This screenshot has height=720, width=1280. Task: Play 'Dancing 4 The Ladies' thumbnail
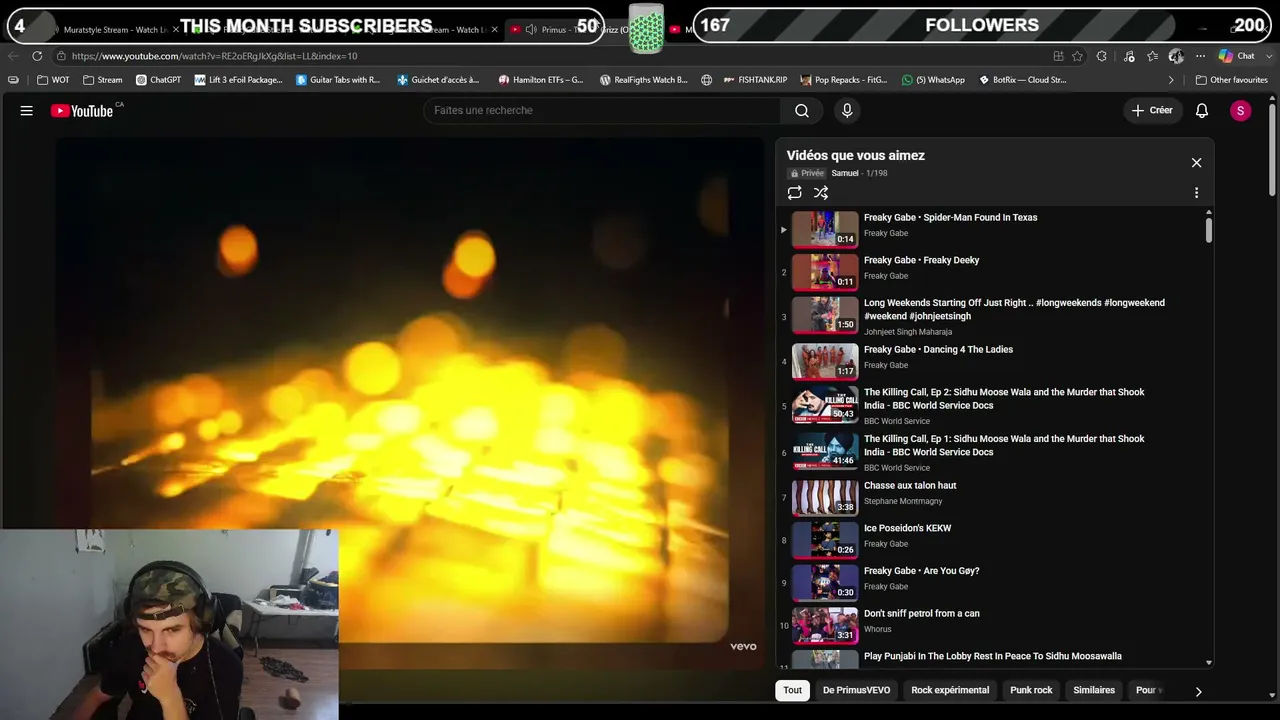coord(825,361)
